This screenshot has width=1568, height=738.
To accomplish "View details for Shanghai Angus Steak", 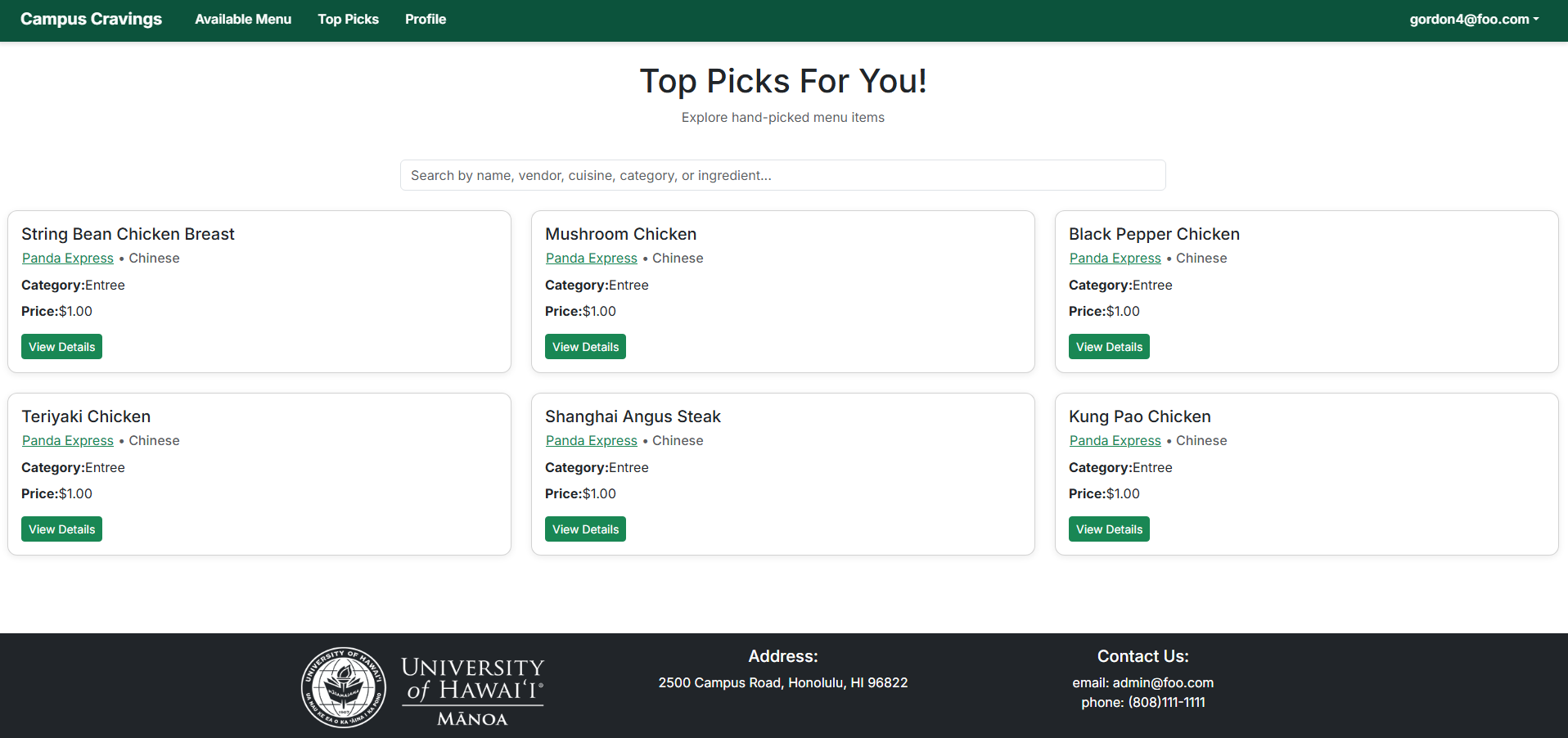I will coord(585,529).
